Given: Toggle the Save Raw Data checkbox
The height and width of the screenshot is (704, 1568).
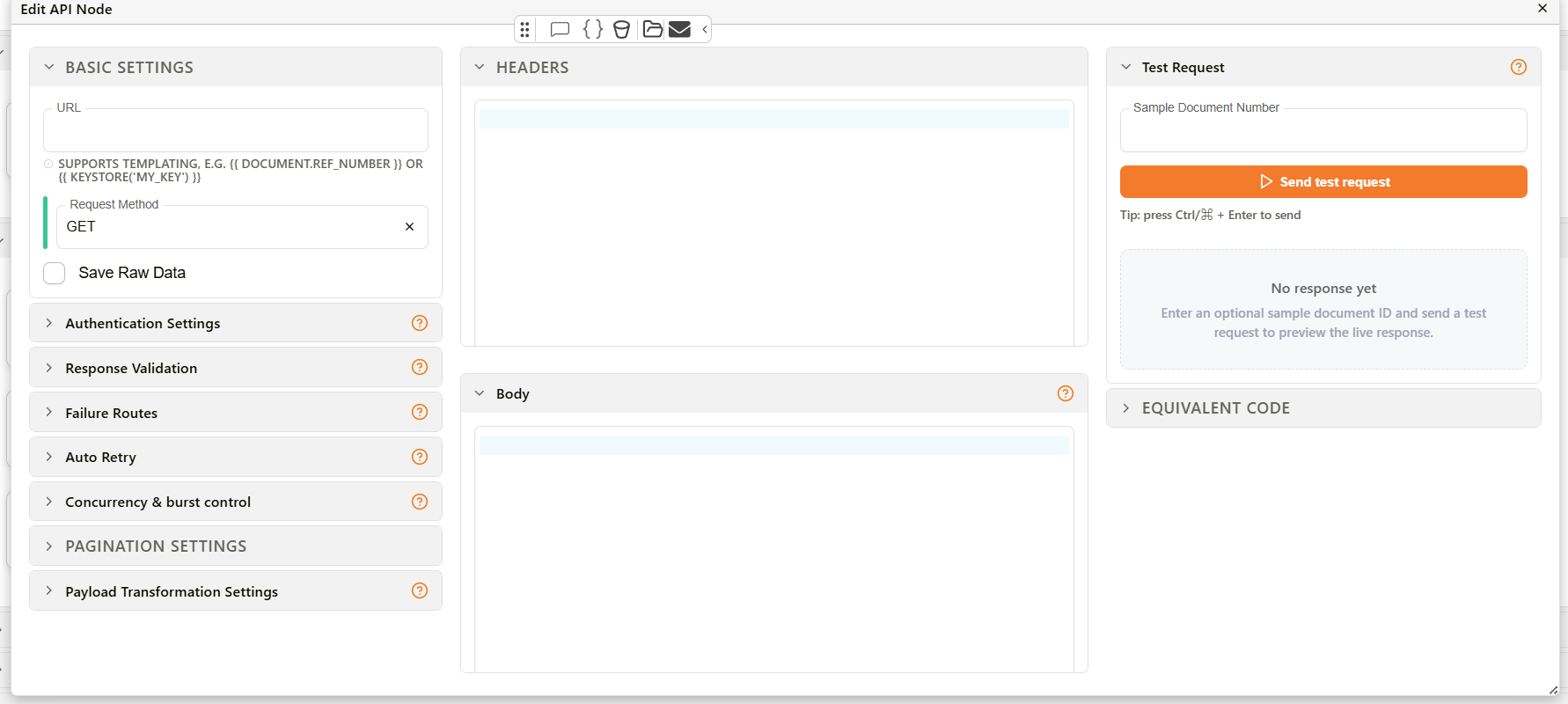Looking at the screenshot, I should pyautogui.click(x=55, y=273).
